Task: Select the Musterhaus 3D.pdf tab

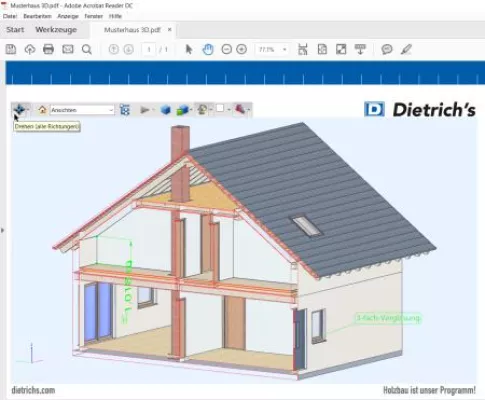Action: (132, 30)
